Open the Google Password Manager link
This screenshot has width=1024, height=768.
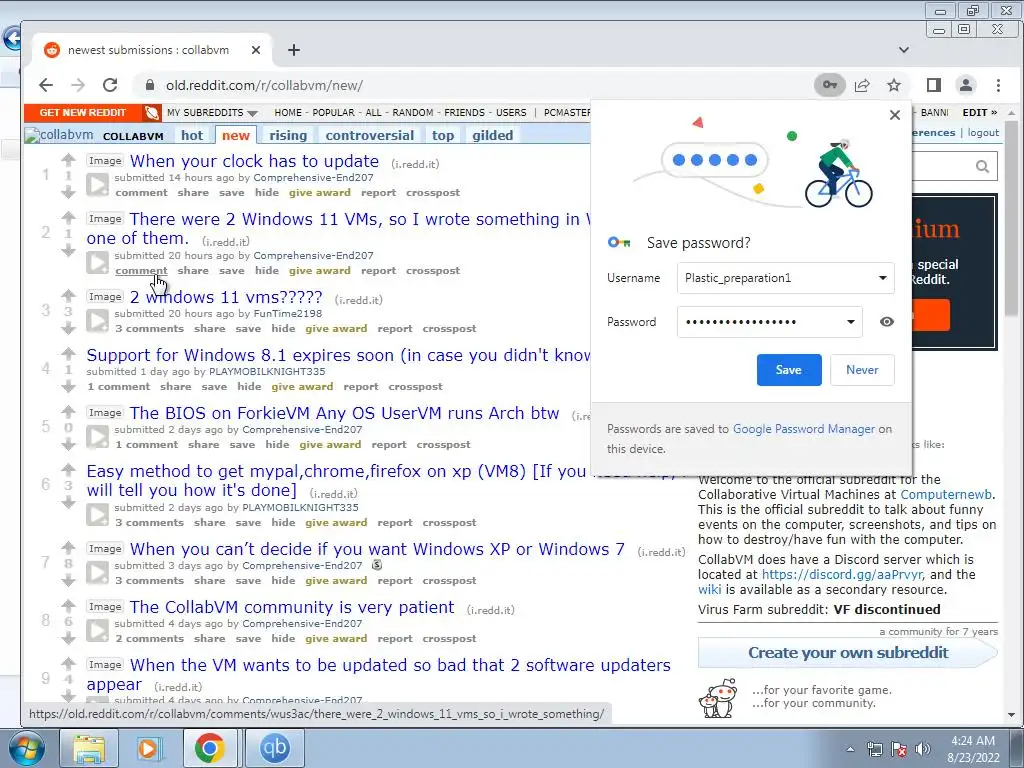tap(803, 429)
